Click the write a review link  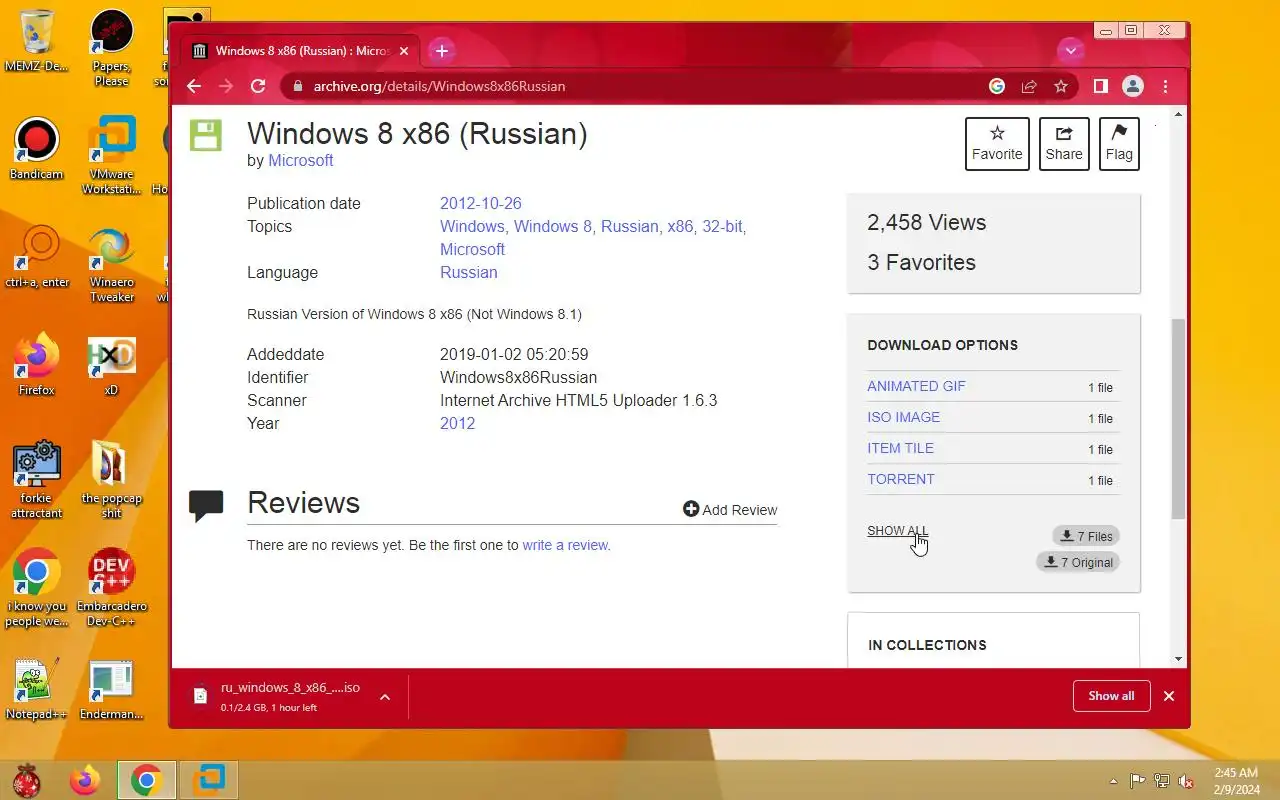tap(565, 546)
